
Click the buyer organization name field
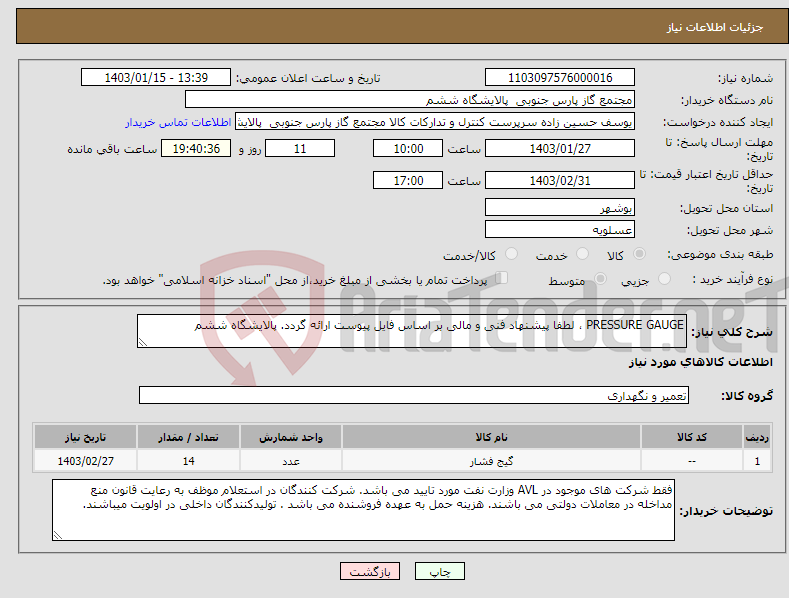(x=410, y=100)
